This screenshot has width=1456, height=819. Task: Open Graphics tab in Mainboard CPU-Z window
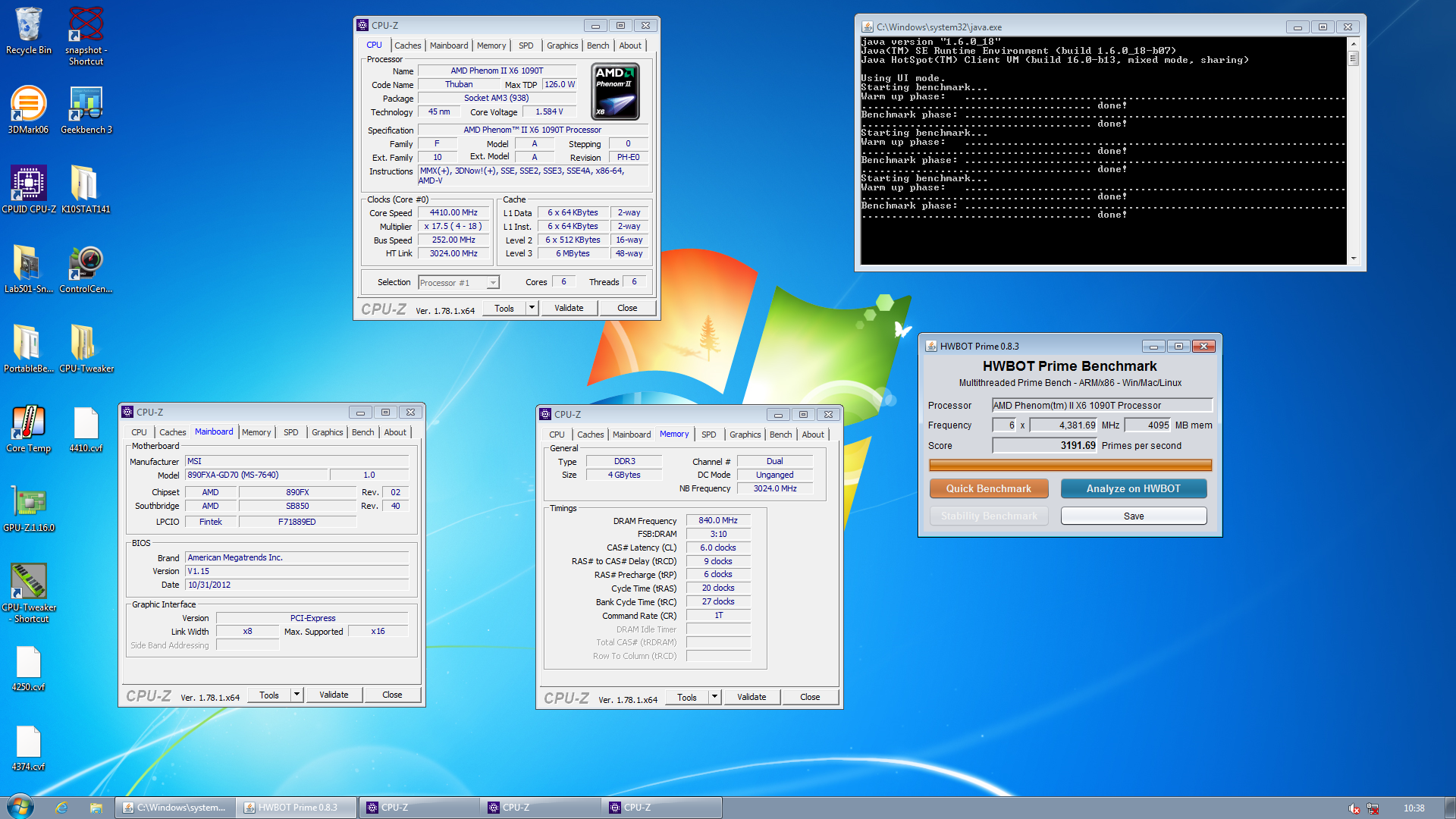point(328,432)
